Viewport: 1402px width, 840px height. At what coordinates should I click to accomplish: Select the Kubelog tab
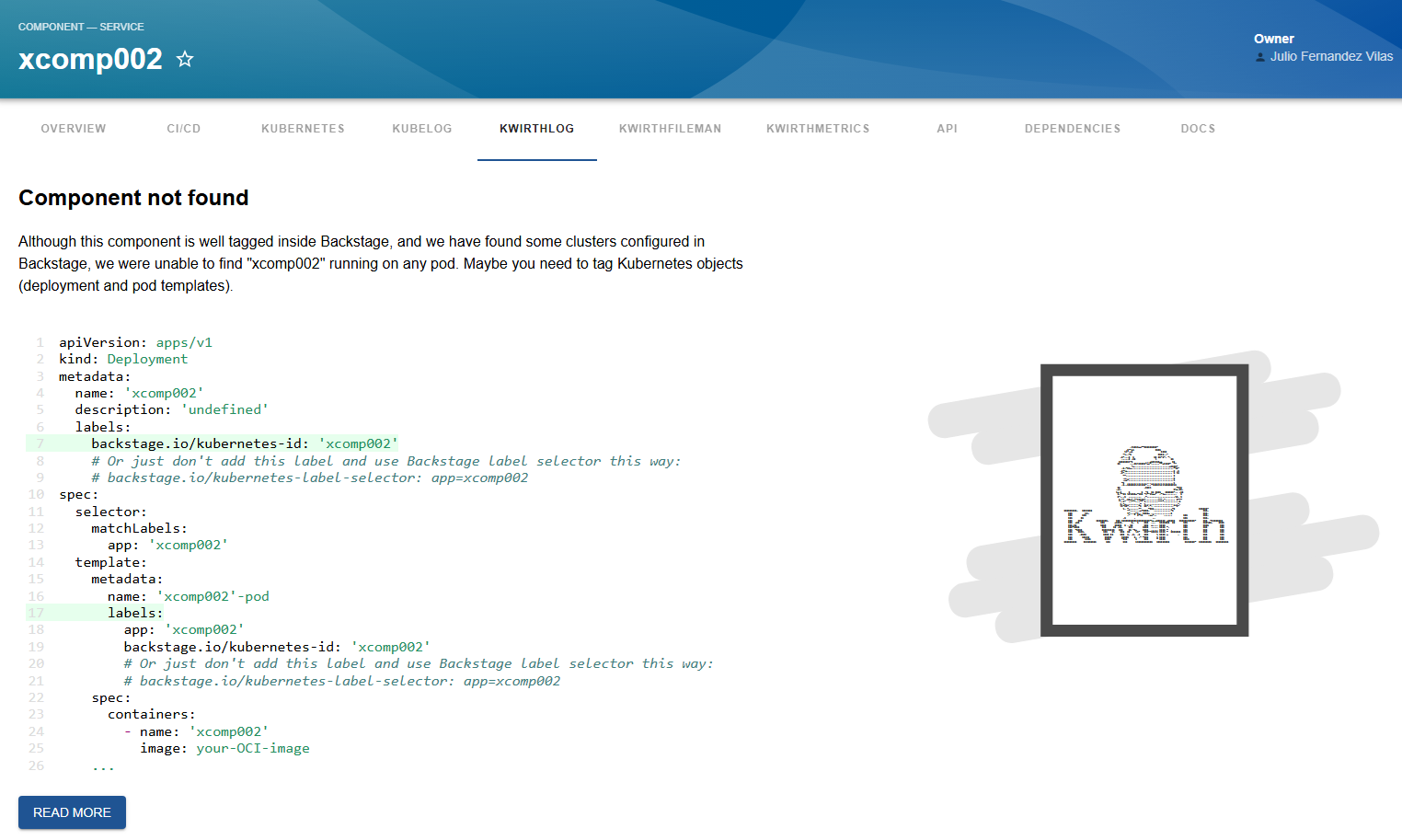coord(422,129)
